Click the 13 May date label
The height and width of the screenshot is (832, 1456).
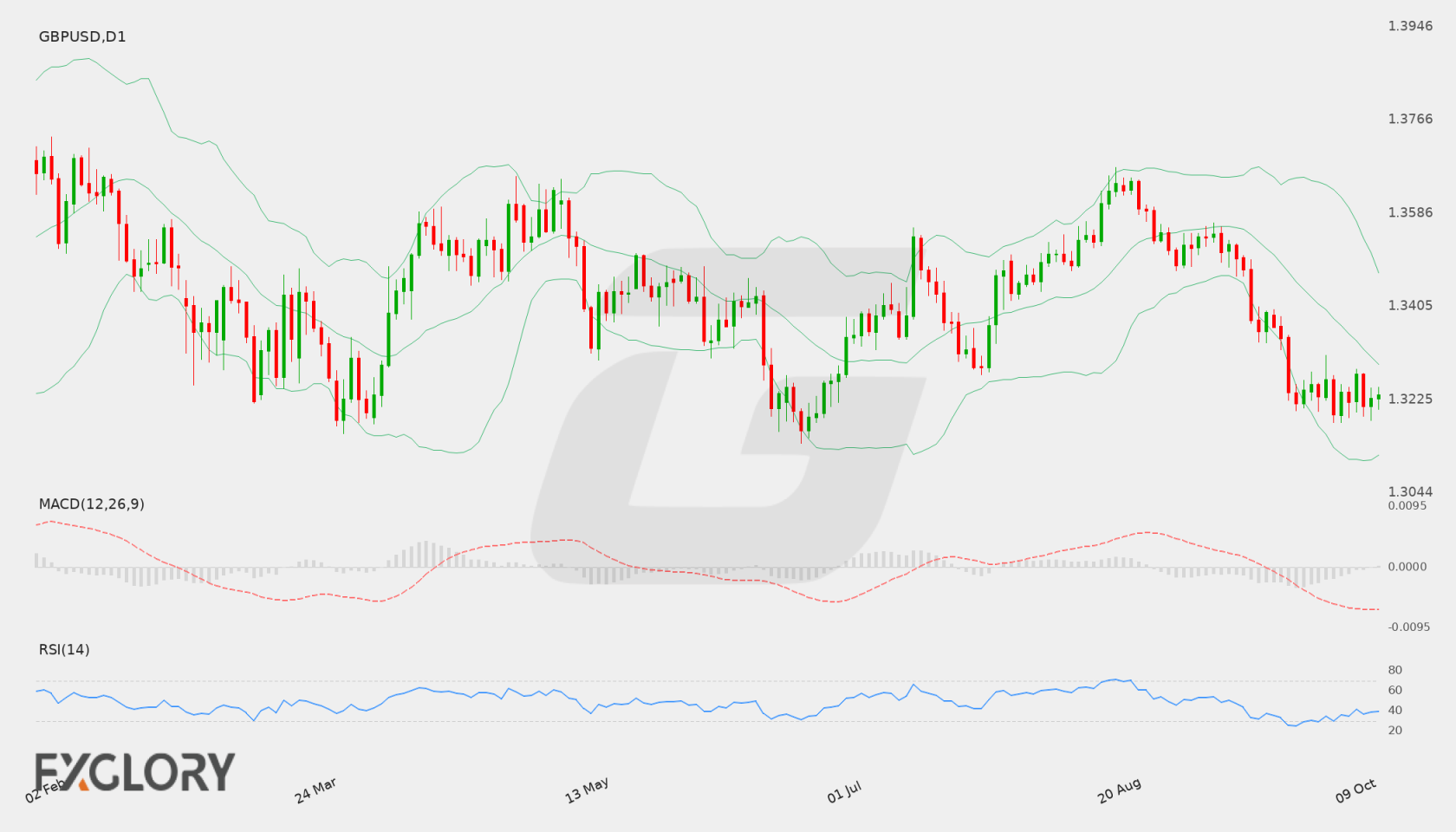[x=587, y=790]
